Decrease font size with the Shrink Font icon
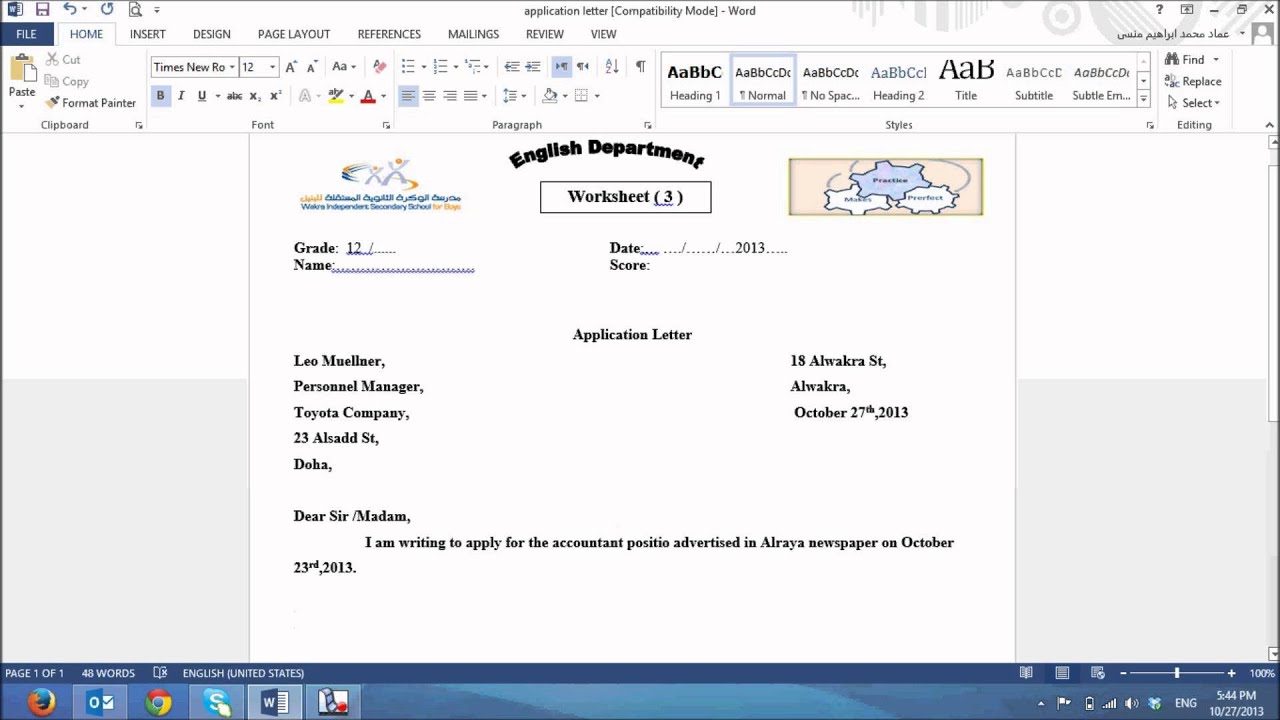 click(x=312, y=67)
